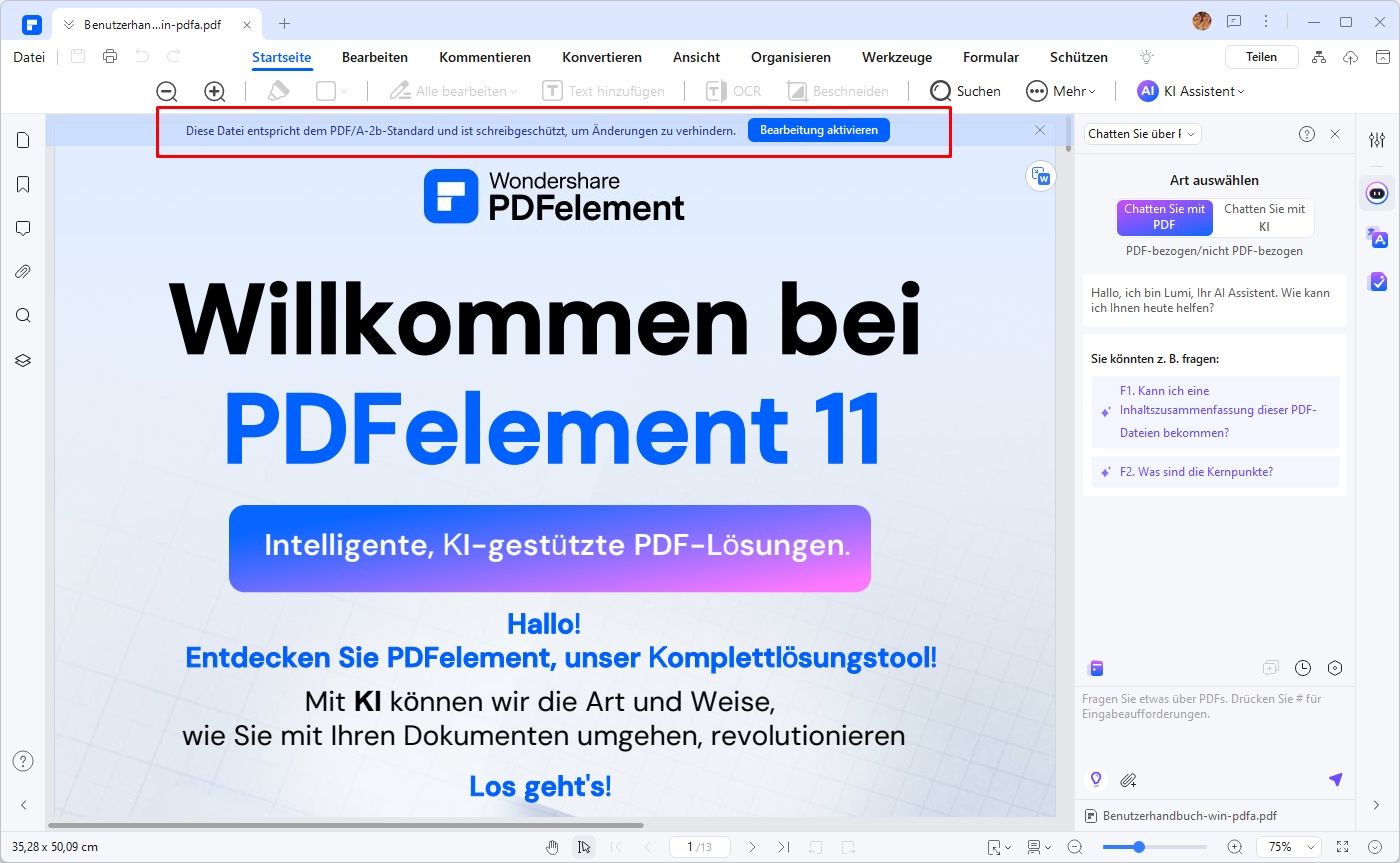This screenshot has height=863, width=1400.
Task: Expand the status bar round chevron at far right
Action: 1373,847
